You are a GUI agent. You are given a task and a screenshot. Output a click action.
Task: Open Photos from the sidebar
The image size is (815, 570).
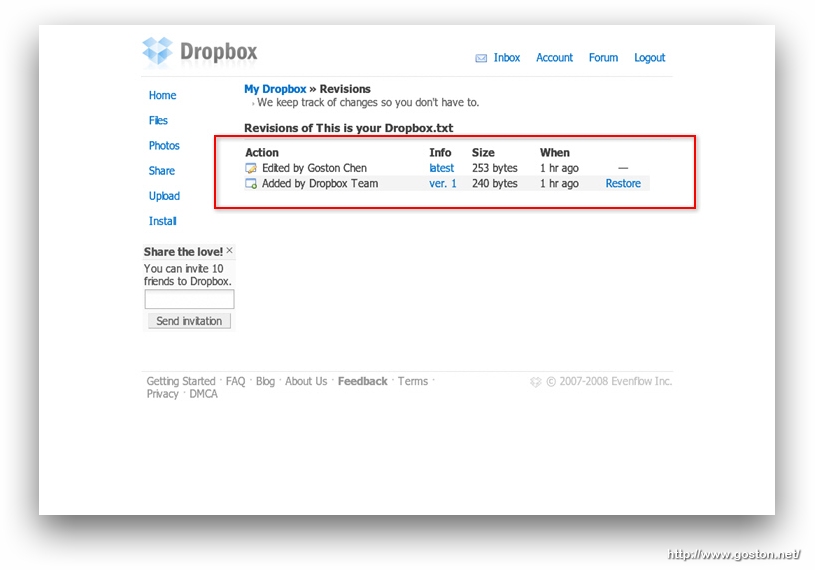click(x=164, y=146)
